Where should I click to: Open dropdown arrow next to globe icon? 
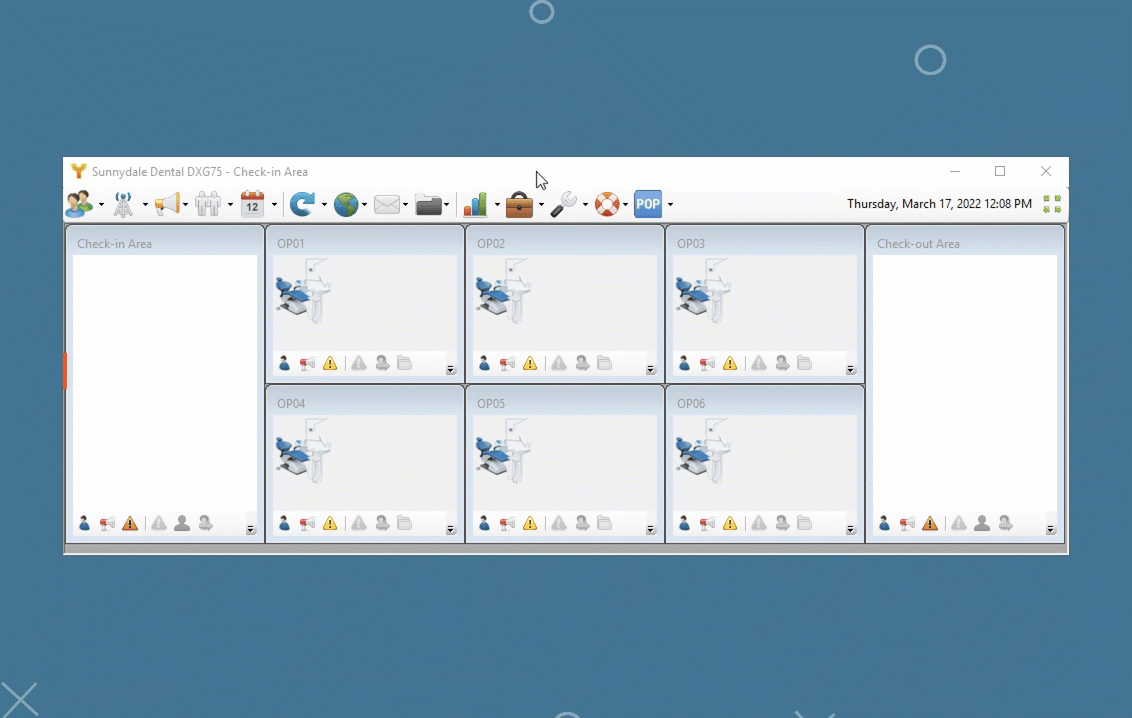tap(365, 205)
